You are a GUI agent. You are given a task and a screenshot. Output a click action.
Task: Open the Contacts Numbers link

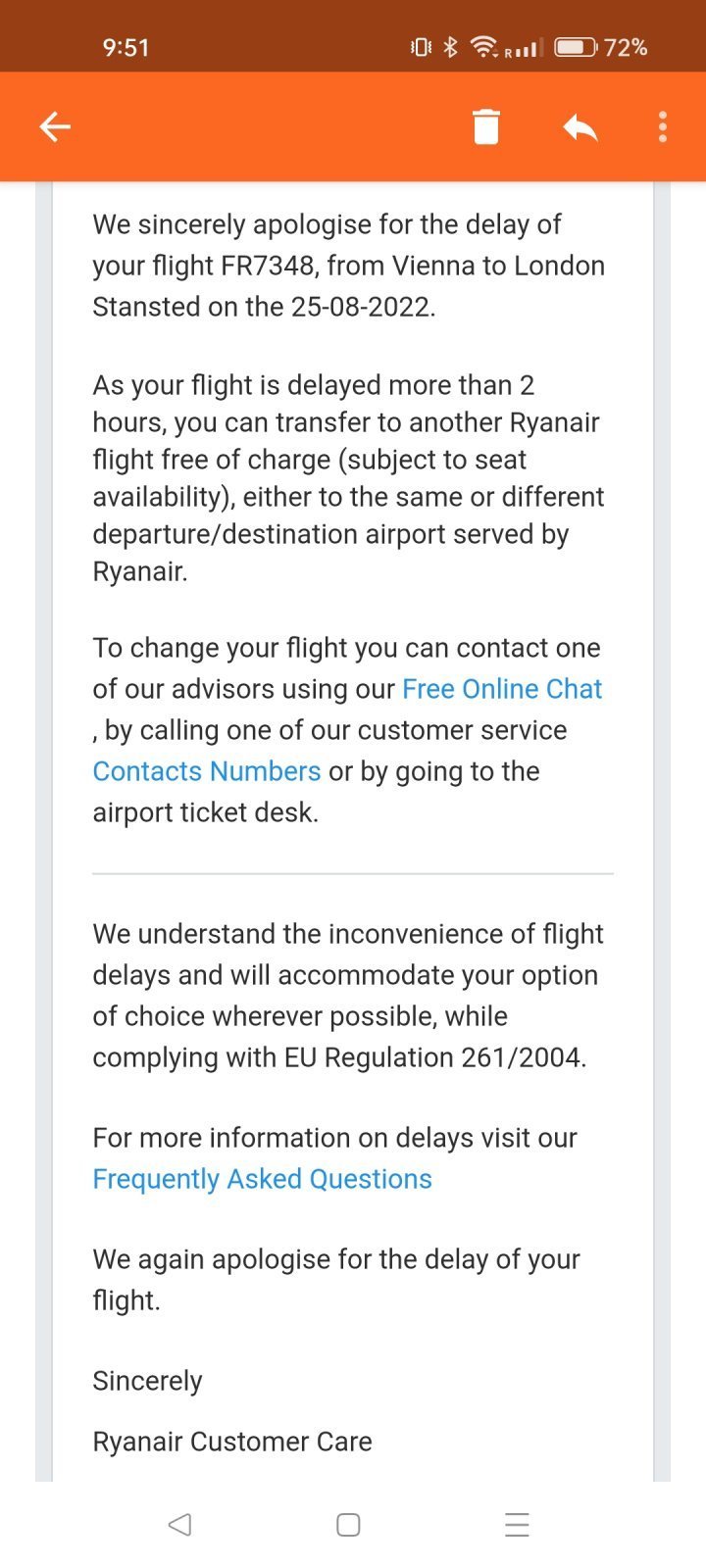tap(207, 771)
